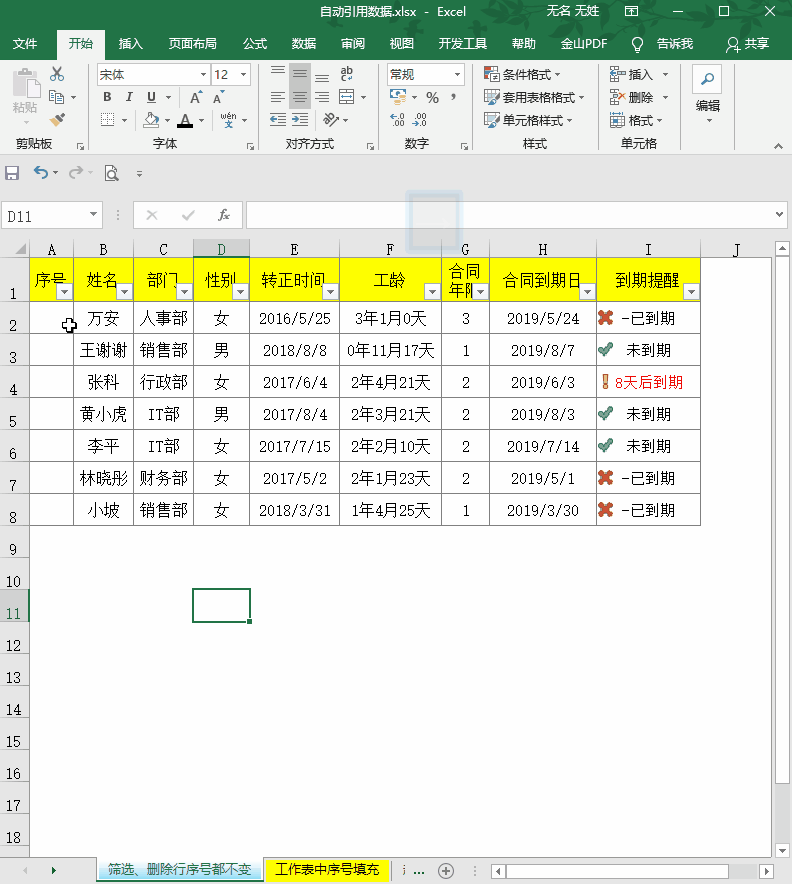Switch to the 插入 ribbon tab
Screen dimensions: 792x884
(x=130, y=44)
